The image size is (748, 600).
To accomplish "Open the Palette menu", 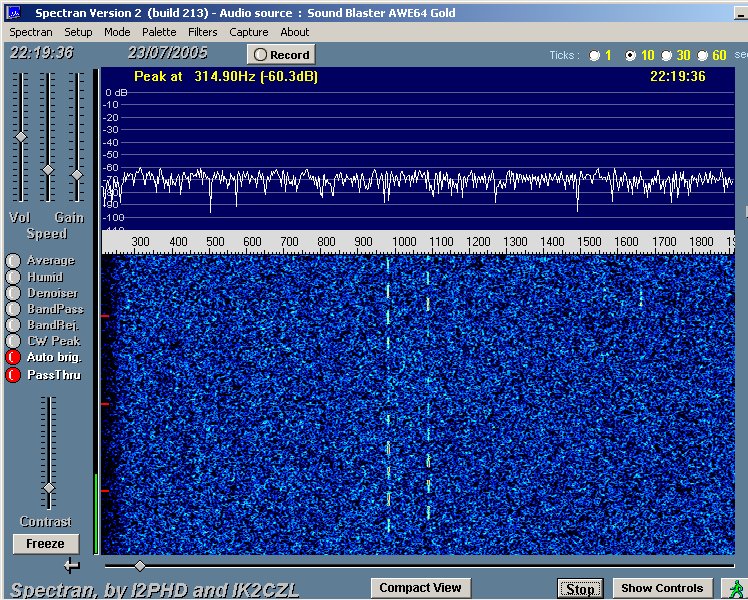I will (159, 32).
